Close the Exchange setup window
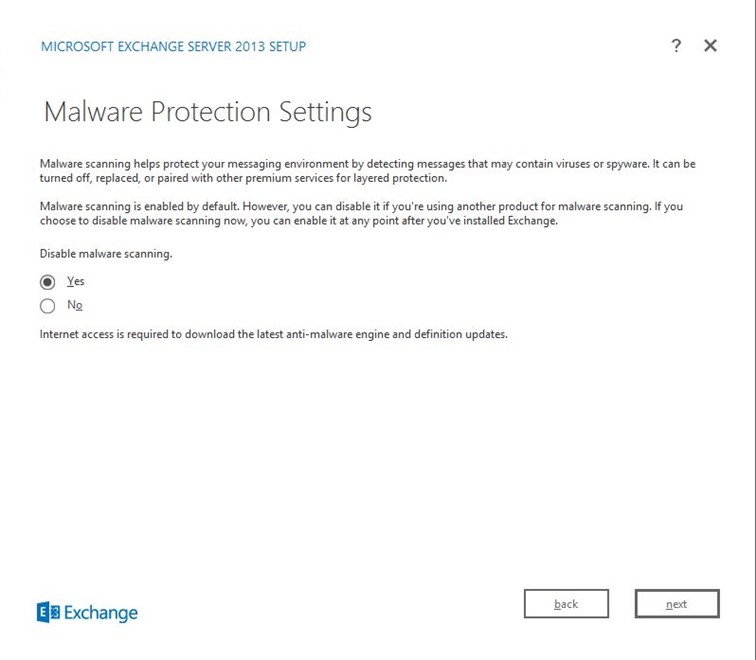This screenshot has height=660, width=756. click(x=710, y=46)
